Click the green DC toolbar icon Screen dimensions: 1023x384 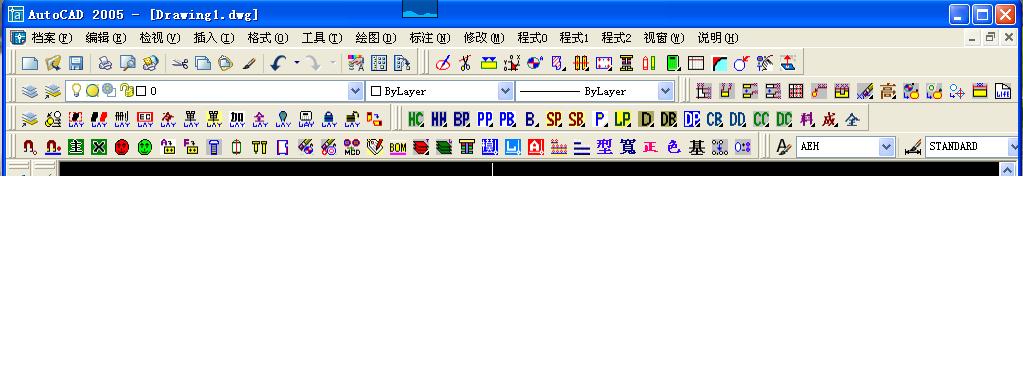click(x=784, y=119)
